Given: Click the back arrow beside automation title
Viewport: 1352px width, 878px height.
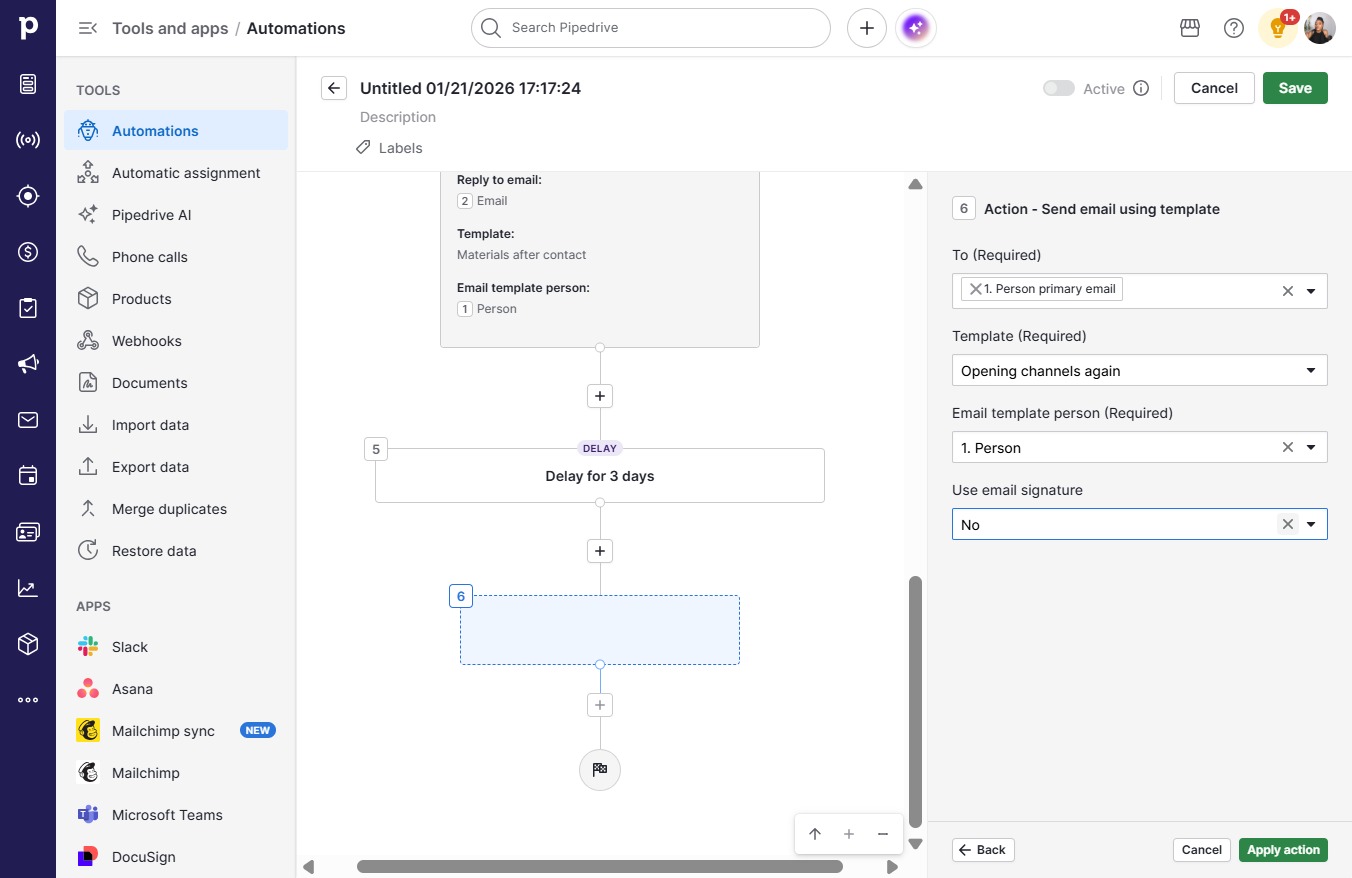Looking at the screenshot, I should [x=334, y=88].
